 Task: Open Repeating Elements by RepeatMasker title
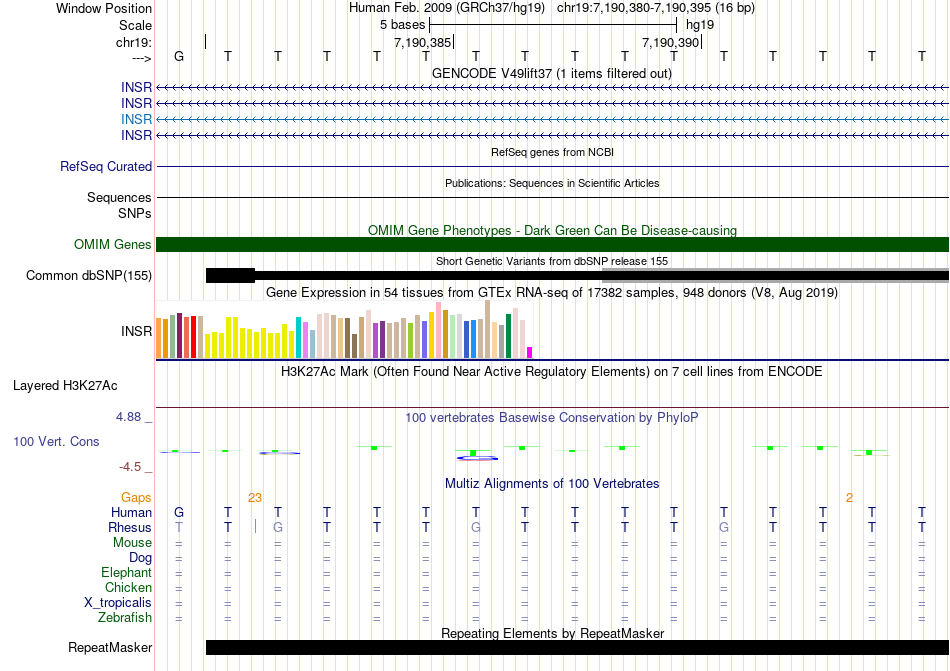point(553,633)
